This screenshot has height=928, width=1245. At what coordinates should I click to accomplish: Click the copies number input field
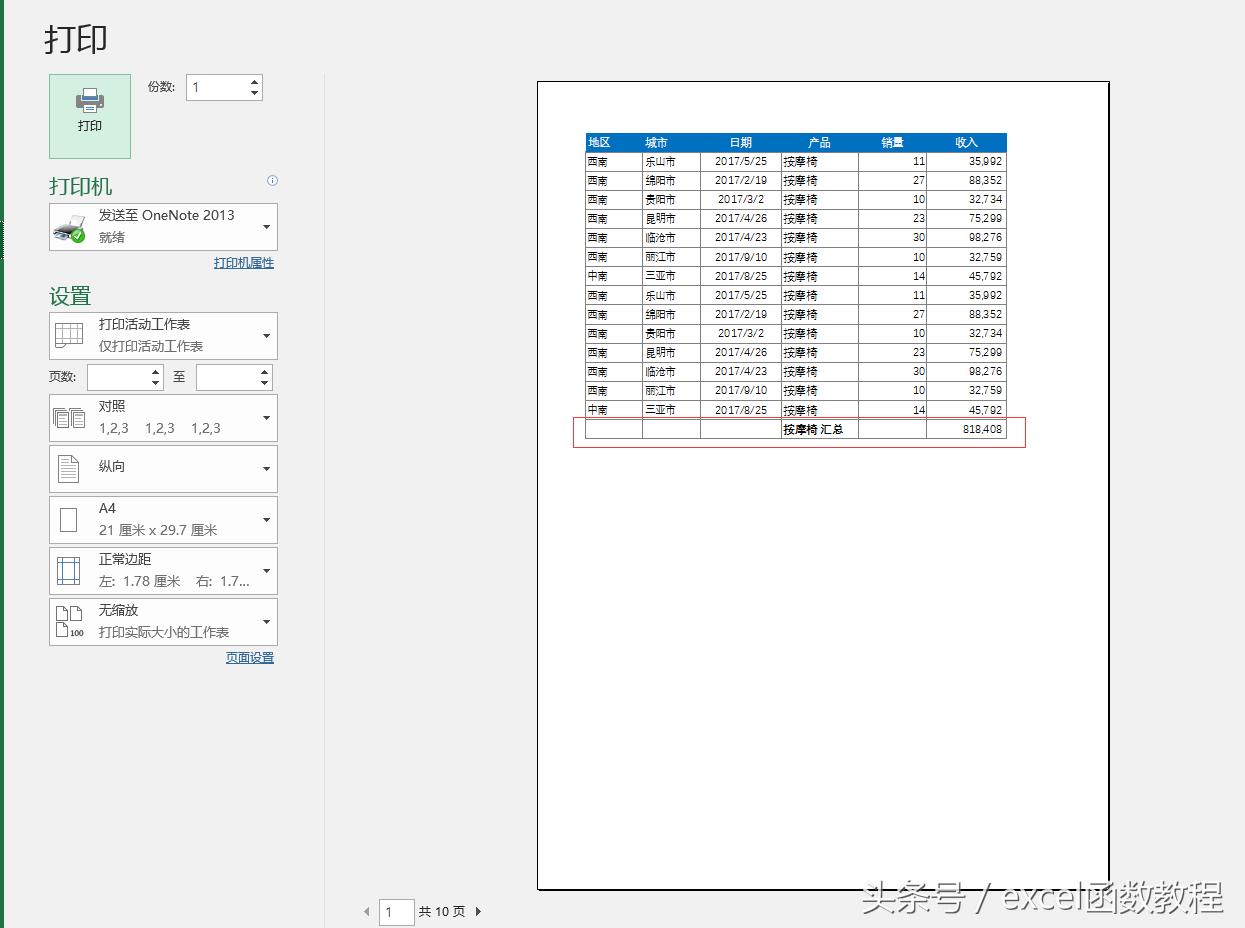(x=215, y=88)
